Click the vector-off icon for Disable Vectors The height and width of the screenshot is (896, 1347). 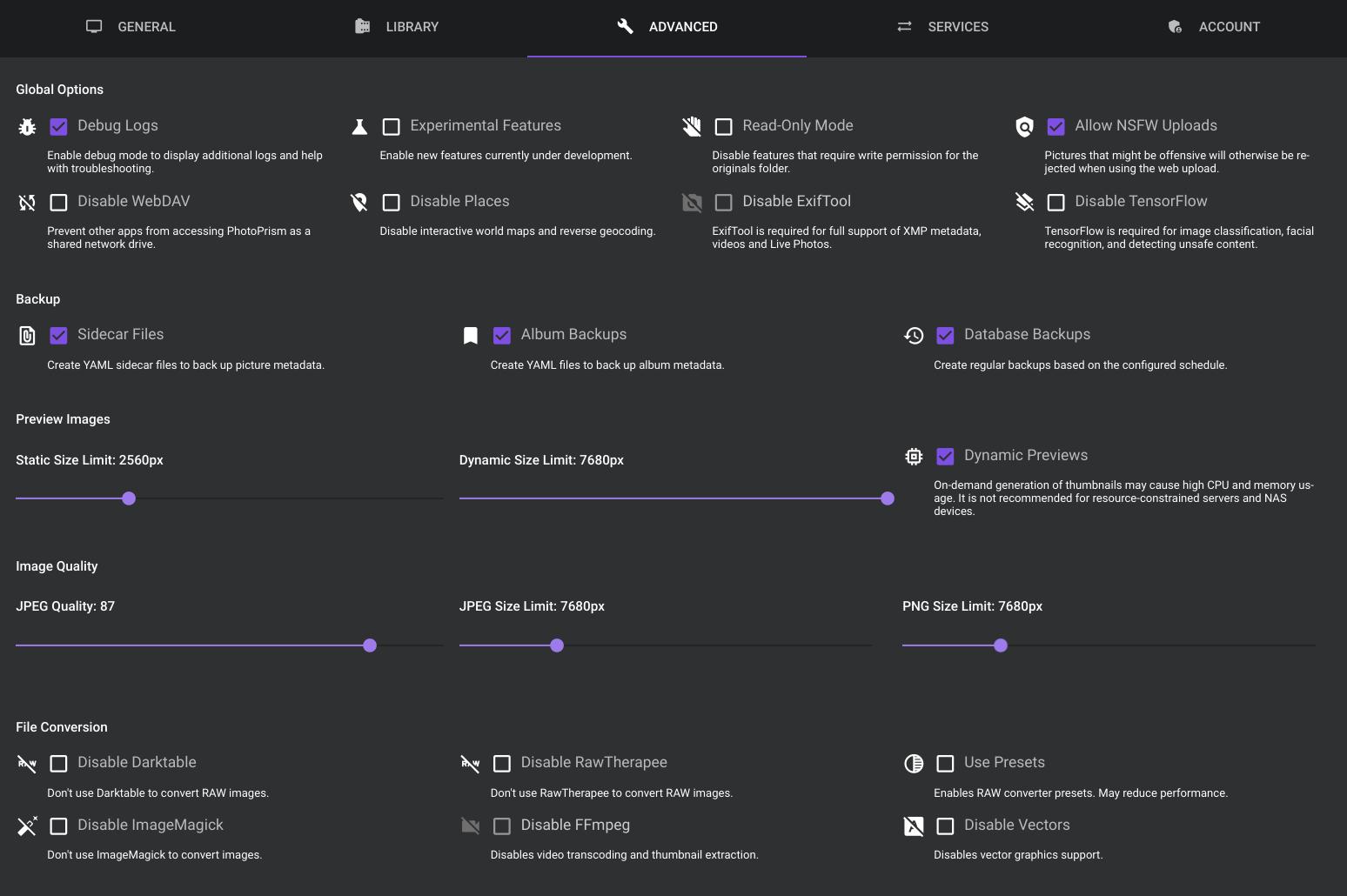pyautogui.click(x=914, y=826)
